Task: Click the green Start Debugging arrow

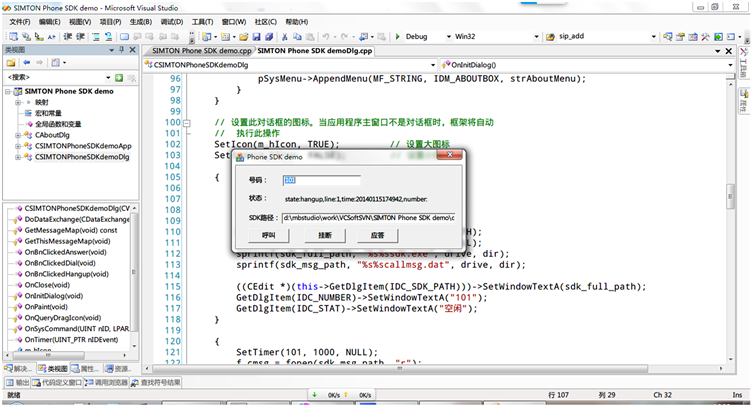Action: coord(398,36)
